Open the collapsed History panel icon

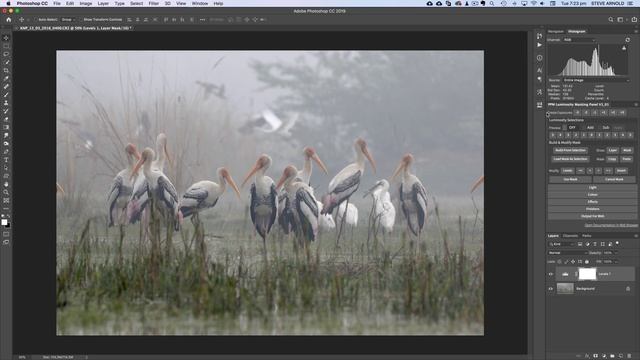pos(540,36)
